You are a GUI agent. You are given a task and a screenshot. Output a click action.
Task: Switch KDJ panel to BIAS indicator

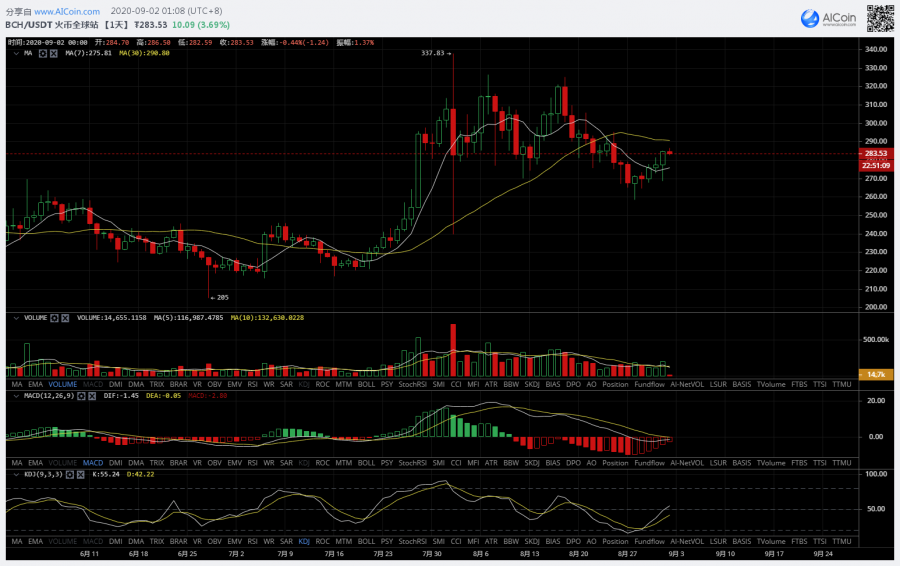pyautogui.click(x=553, y=541)
